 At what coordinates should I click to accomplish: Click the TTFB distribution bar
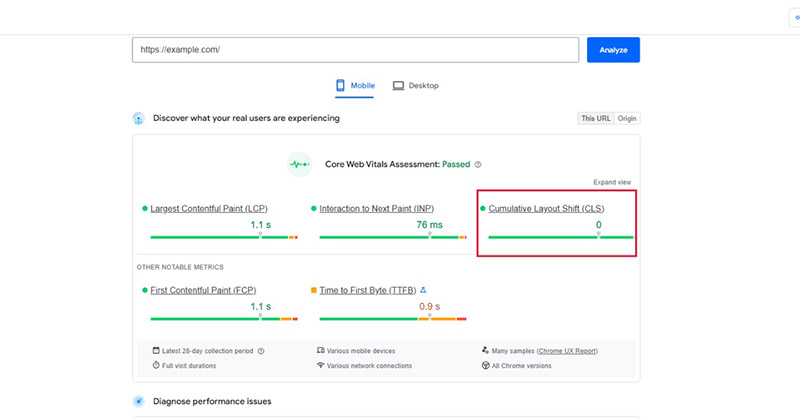click(393, 319)
